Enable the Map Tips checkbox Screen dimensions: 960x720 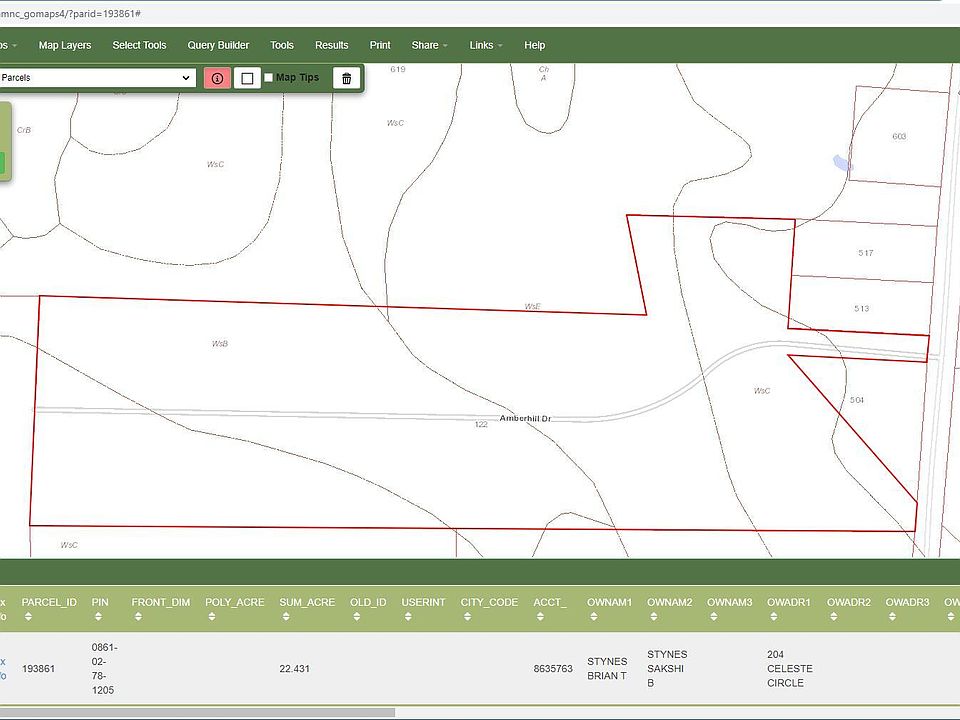[x=269, y=78]
